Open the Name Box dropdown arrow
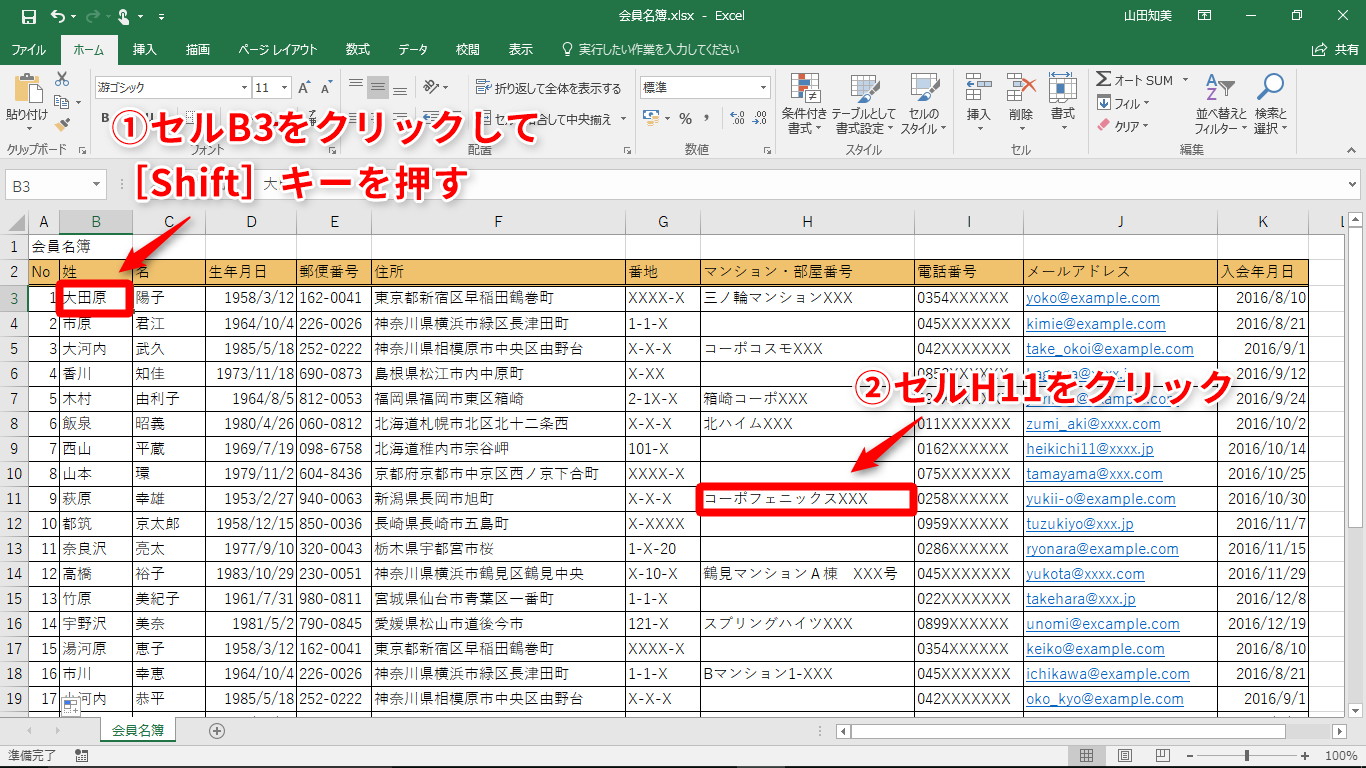 (96, 186)
